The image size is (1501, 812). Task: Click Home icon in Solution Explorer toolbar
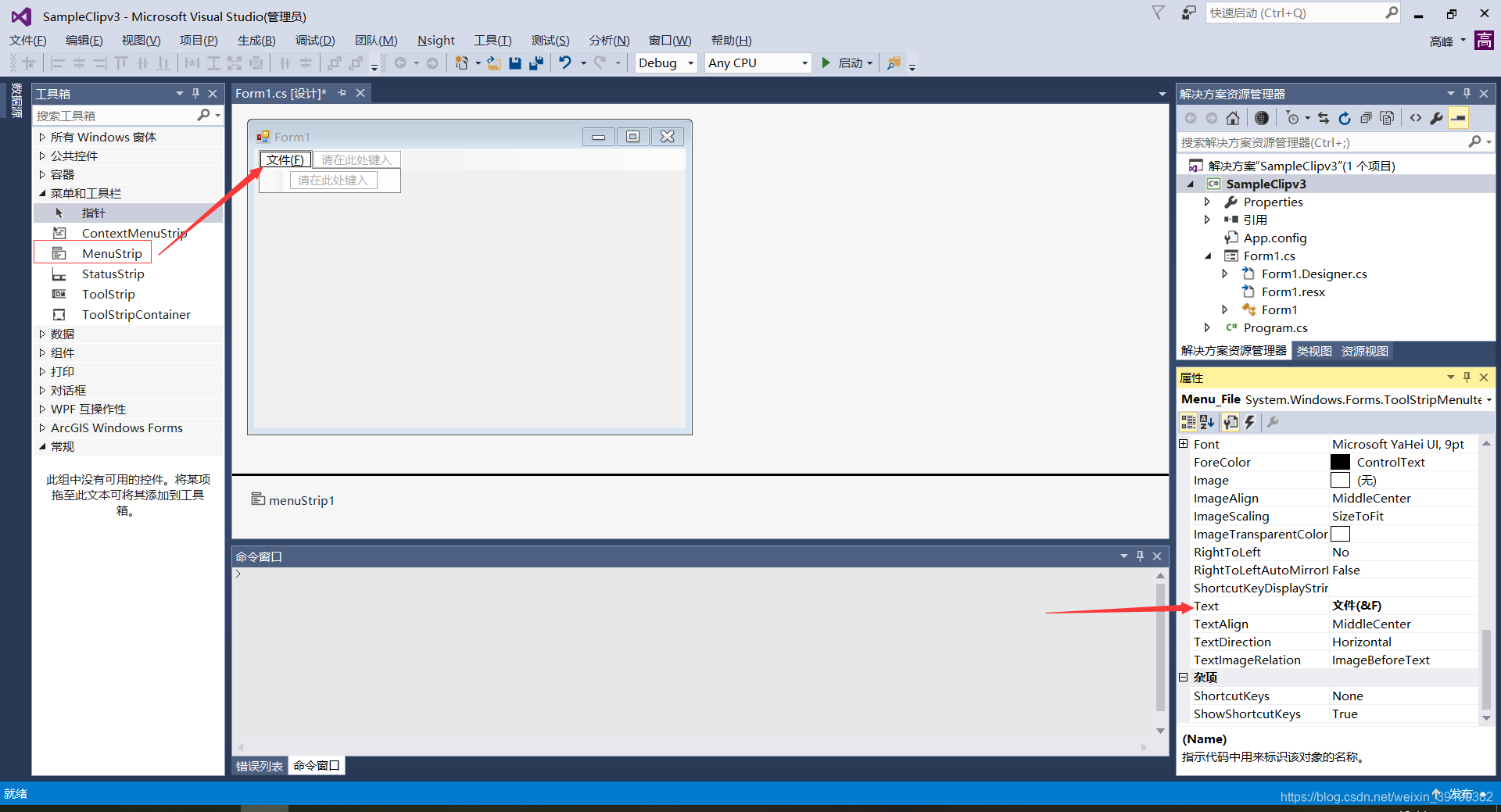click(1233, 118)
